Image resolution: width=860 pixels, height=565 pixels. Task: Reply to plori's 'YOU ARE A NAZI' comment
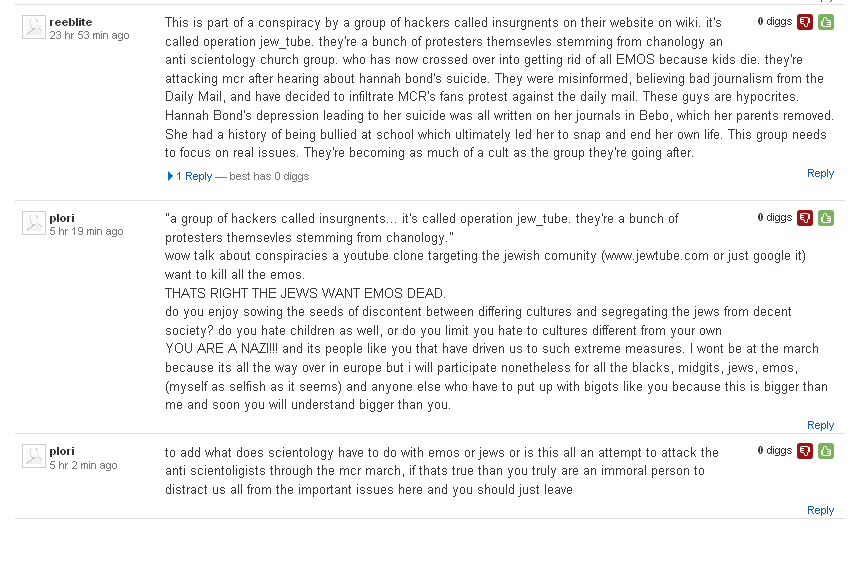pos(820,425)
